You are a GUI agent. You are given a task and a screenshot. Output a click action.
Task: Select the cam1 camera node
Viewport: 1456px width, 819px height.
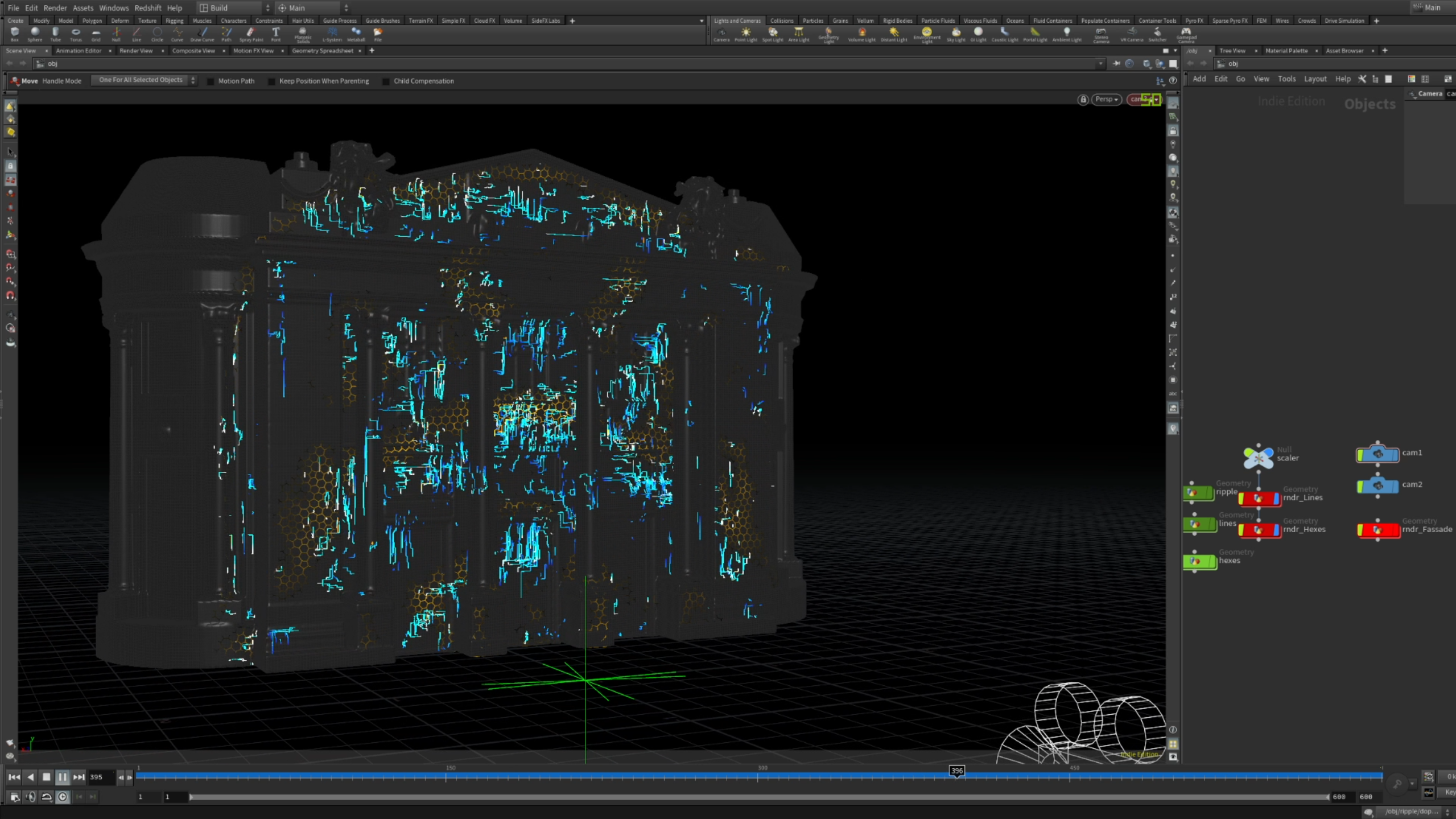(1377, 454)
